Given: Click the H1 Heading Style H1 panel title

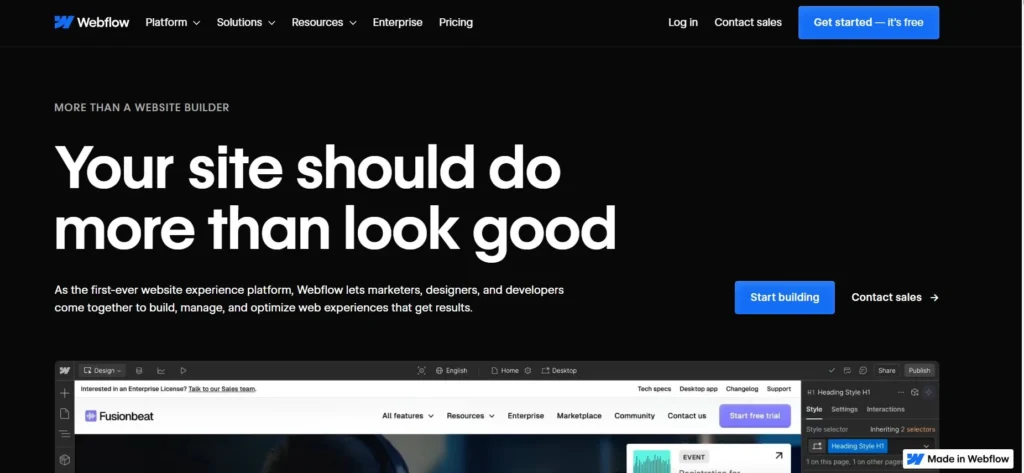Looking at the screenshot, I should (x=839, y=393).
